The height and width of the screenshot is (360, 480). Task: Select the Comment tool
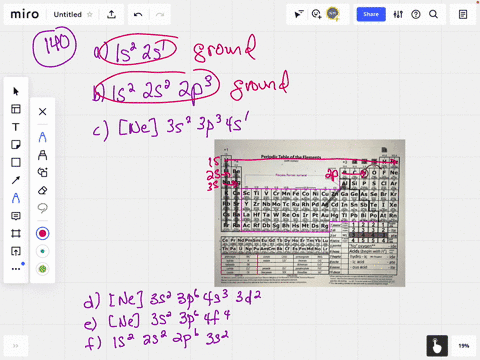(16, 216)
